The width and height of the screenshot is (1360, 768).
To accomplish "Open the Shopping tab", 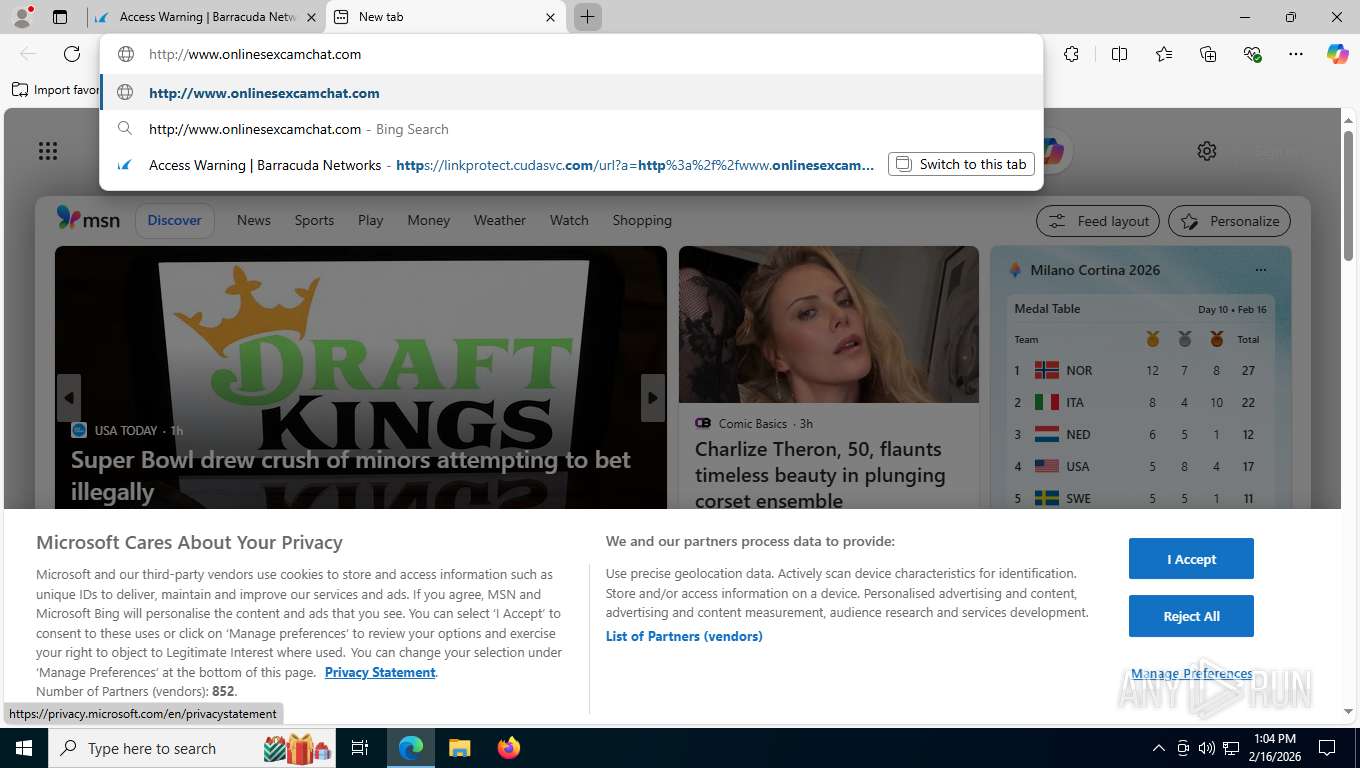I will click(642, 220).
